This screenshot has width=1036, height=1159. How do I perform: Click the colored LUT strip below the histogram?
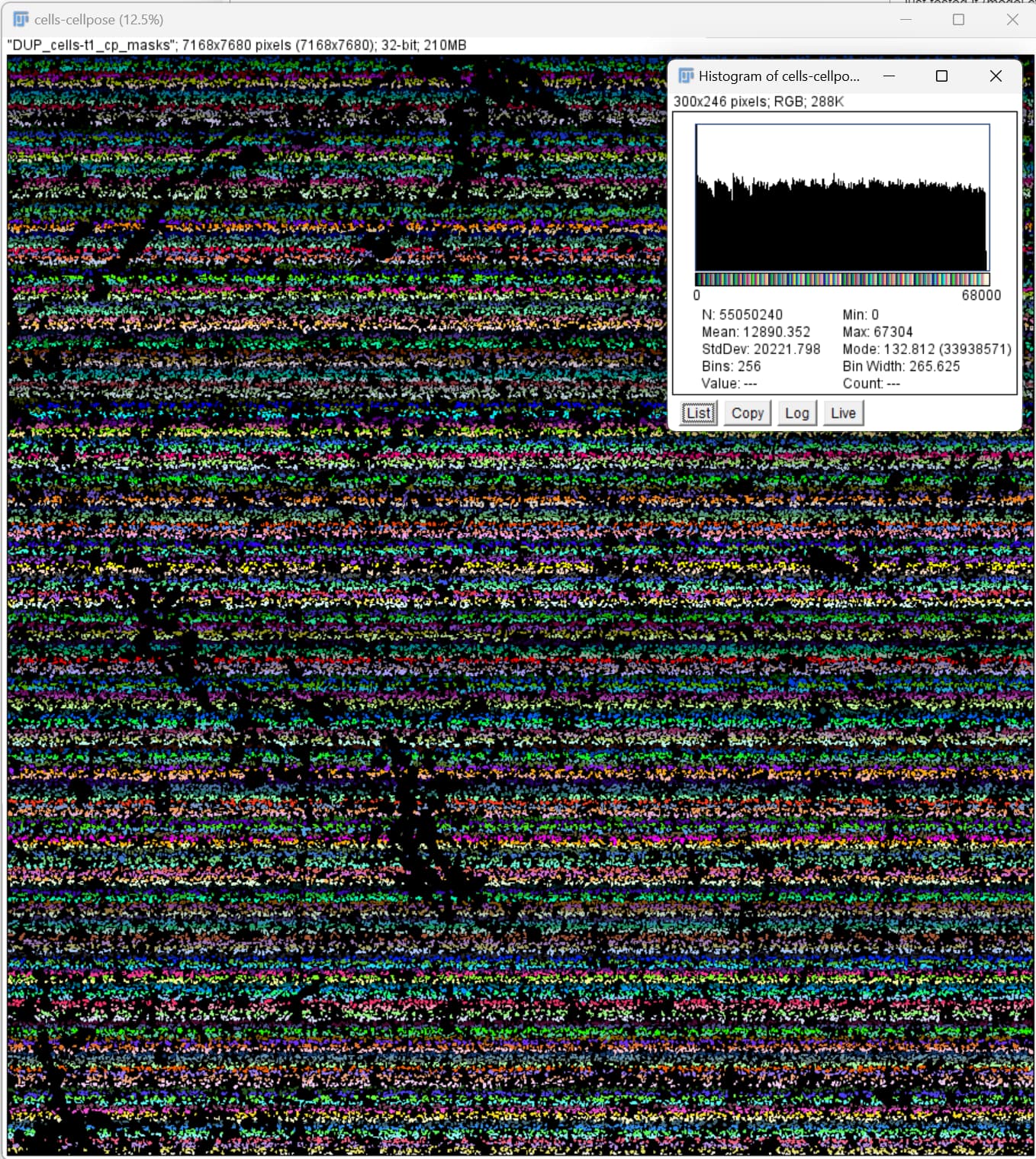click(839, 280)
